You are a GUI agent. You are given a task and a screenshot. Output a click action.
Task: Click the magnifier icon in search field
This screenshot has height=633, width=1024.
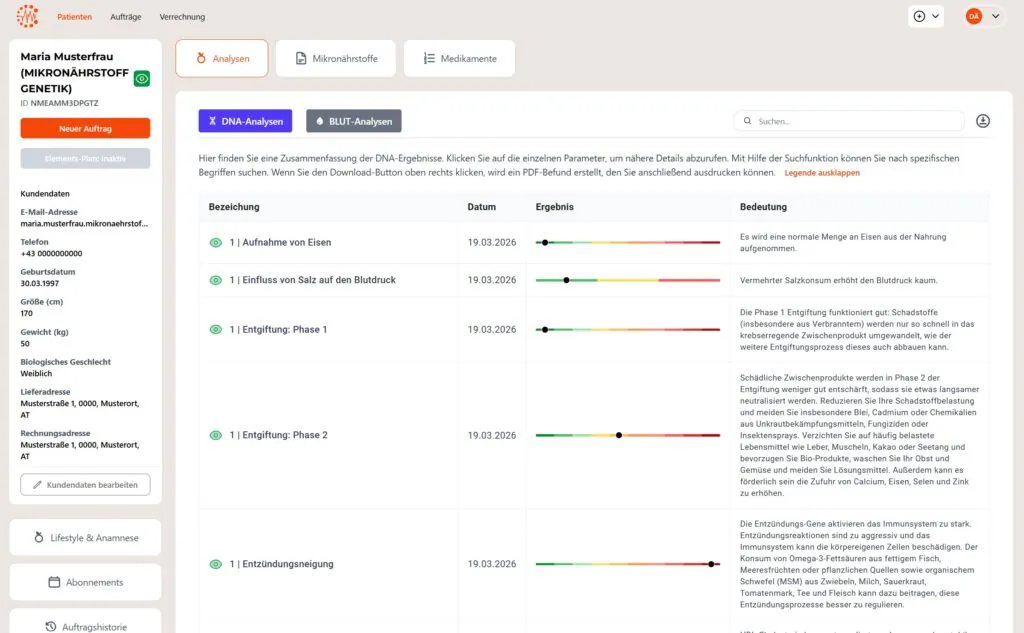click(x=748, y=121)
